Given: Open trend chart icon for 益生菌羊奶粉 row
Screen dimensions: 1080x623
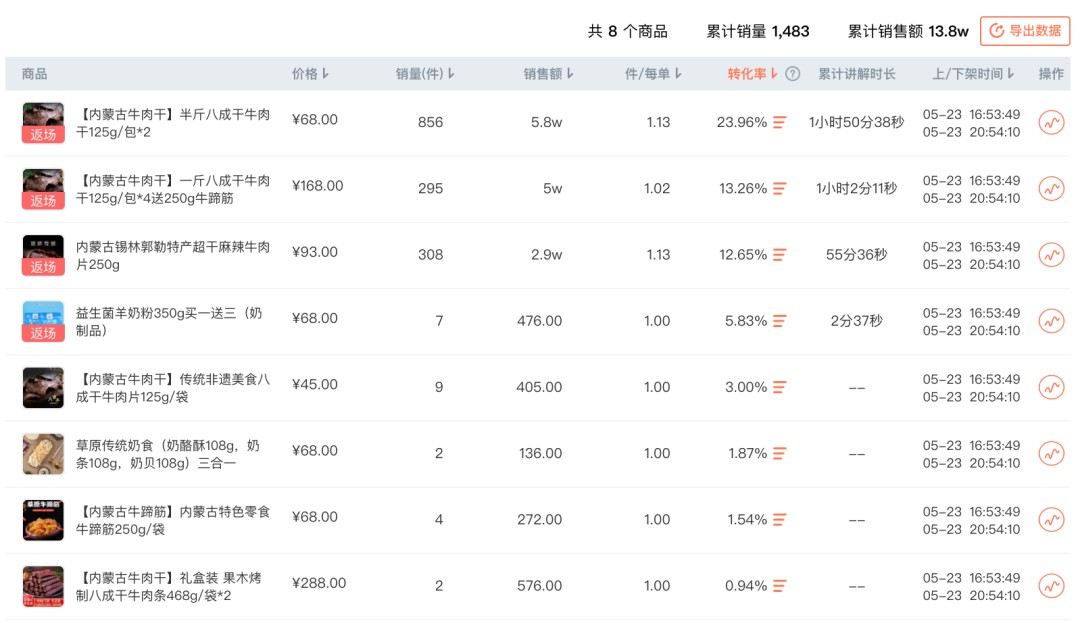Looking at the screenshot, I should [1051, 321].
